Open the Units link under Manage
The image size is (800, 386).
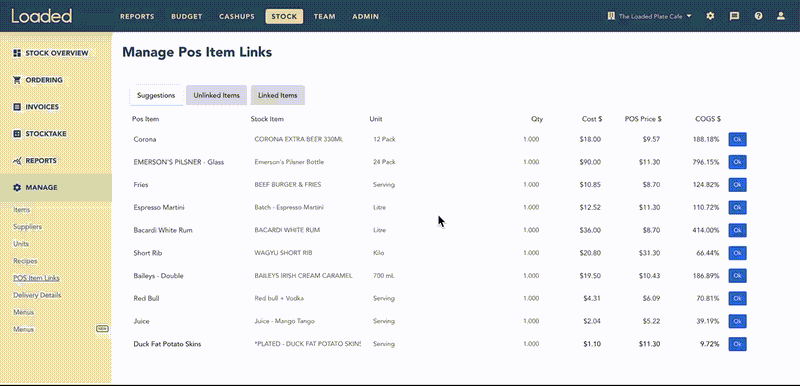point(21,244)
